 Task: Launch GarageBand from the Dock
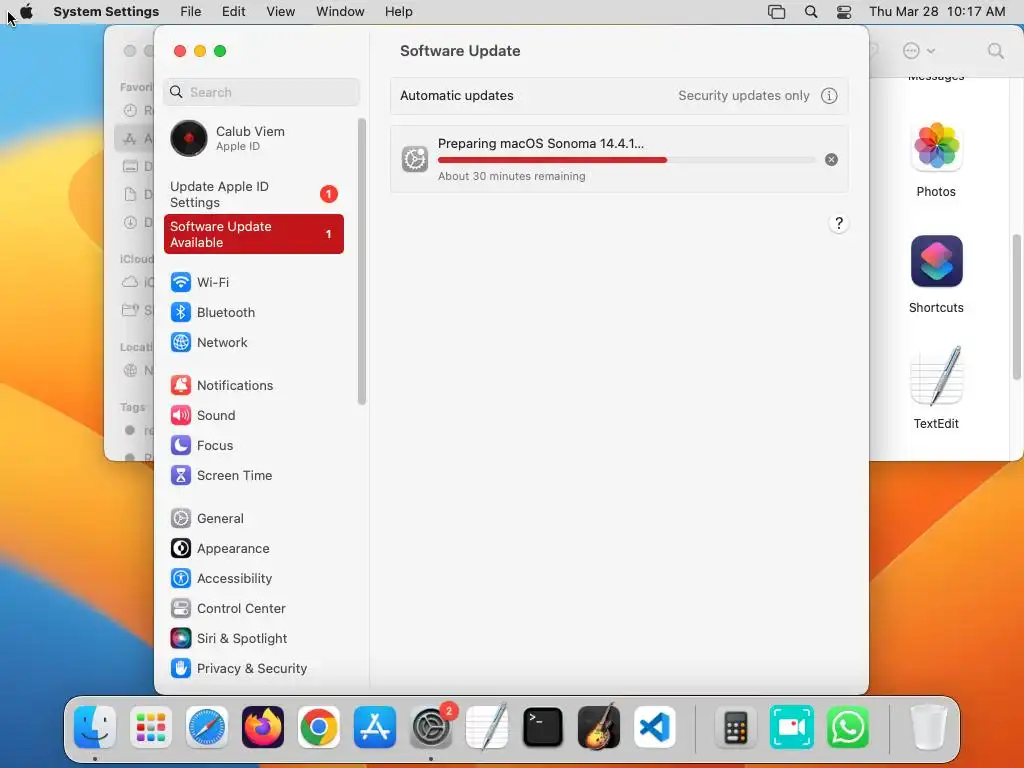point(599,727)
